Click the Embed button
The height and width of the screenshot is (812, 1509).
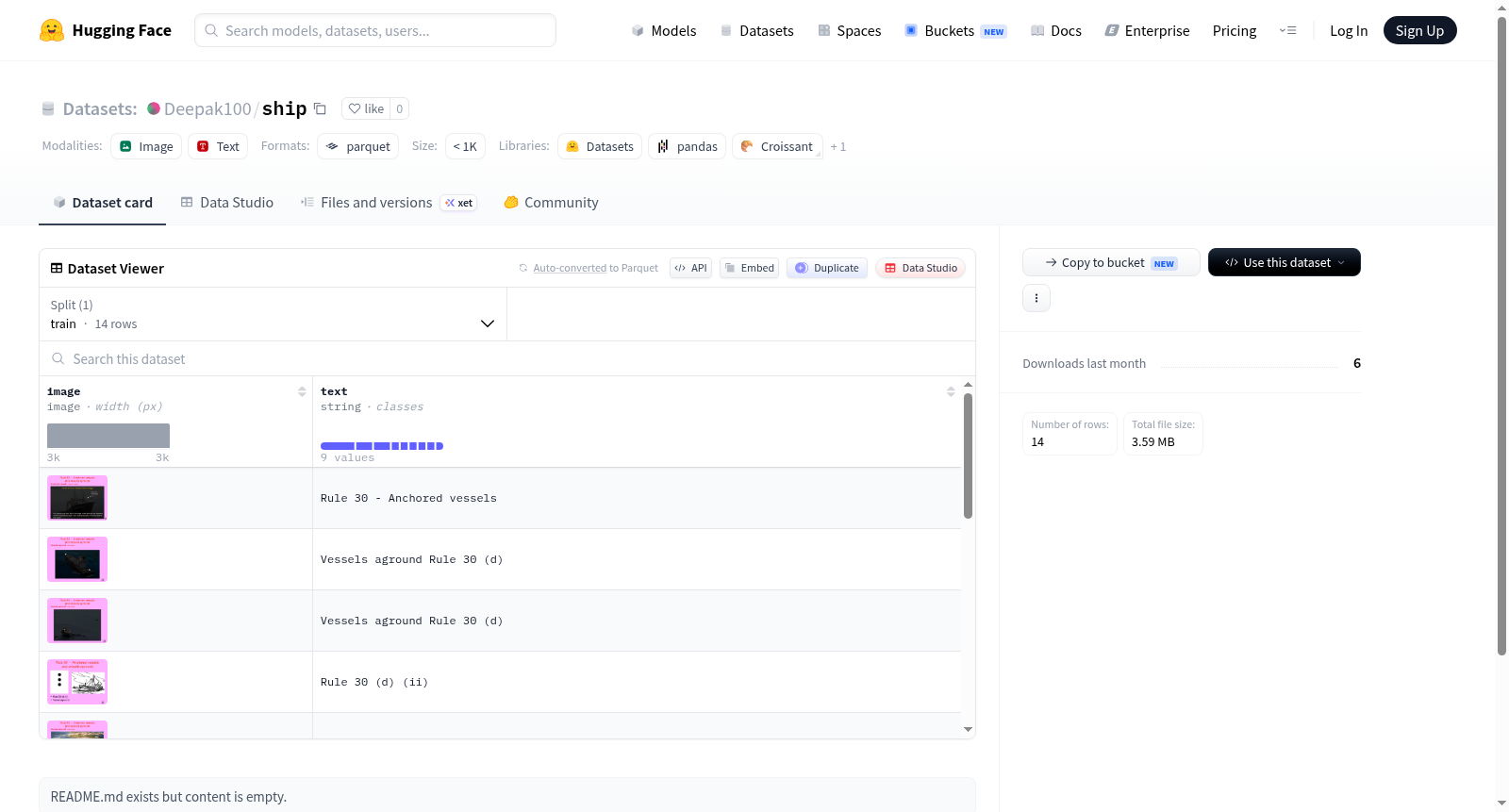[x=749, y=268]
